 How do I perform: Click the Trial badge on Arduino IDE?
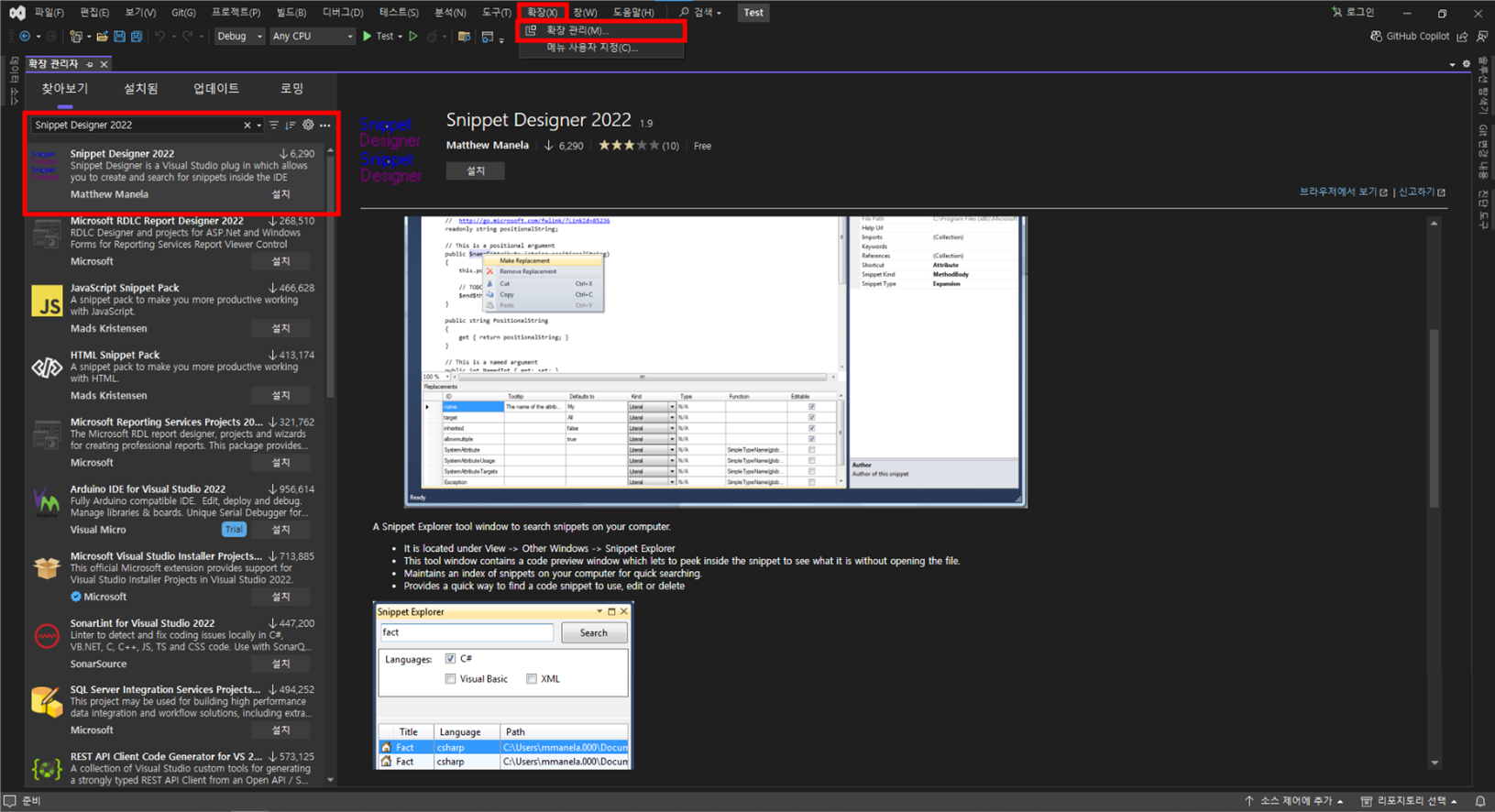pos(234,530)
